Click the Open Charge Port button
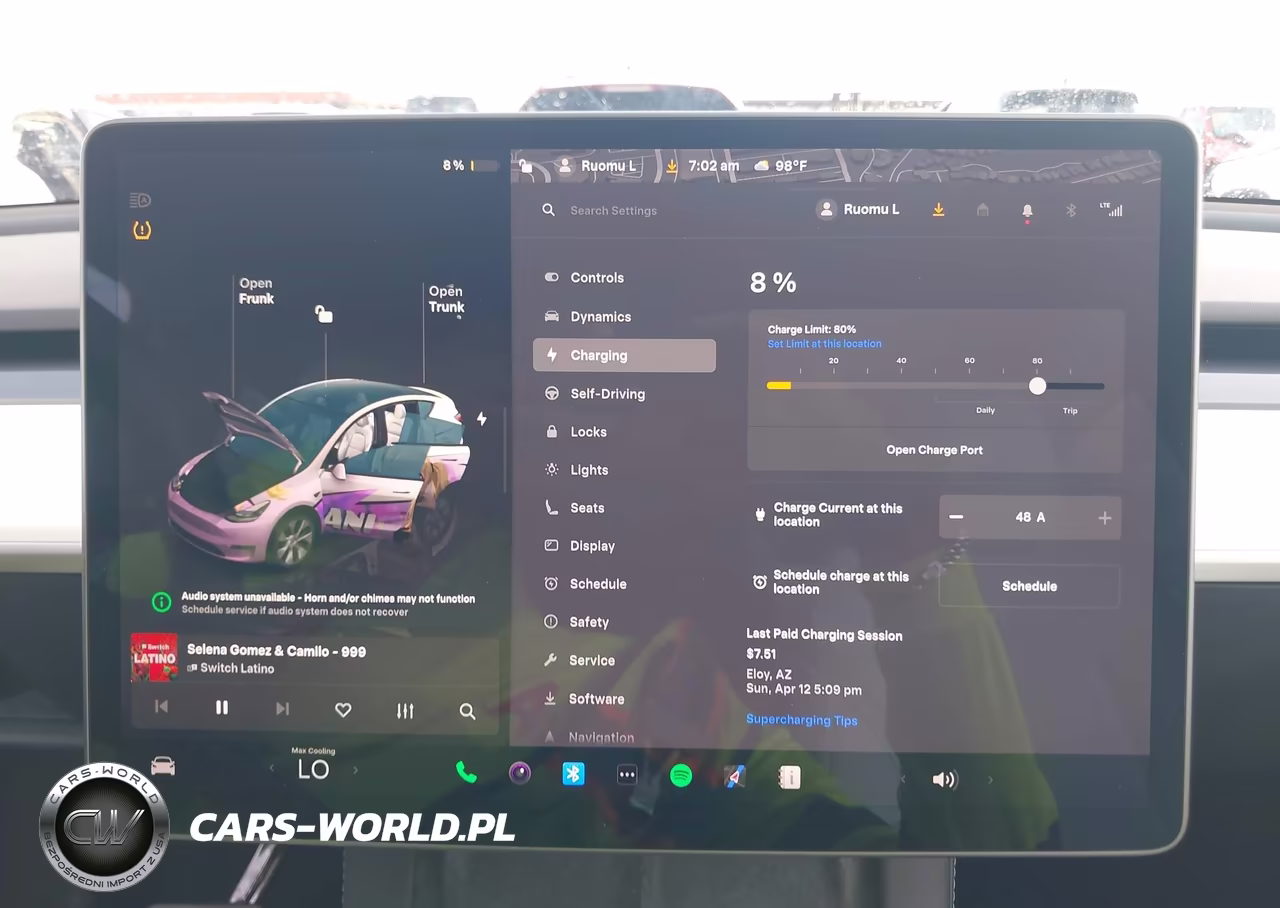 pyautogui.click(x=935, y=450)
